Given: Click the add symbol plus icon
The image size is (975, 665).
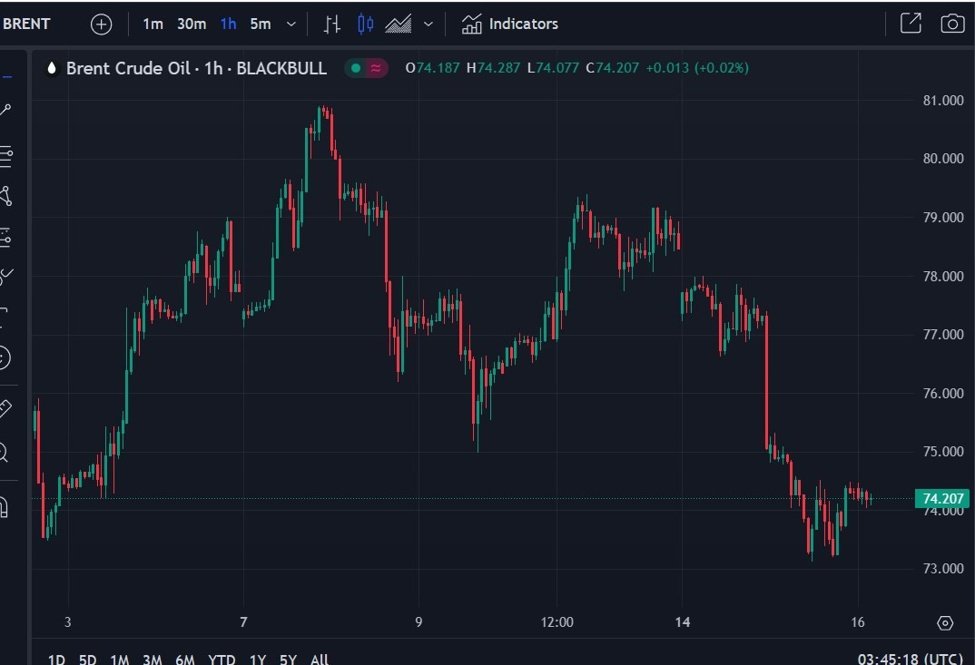Looking at the screenshot, I should click(x=101, y=24).
